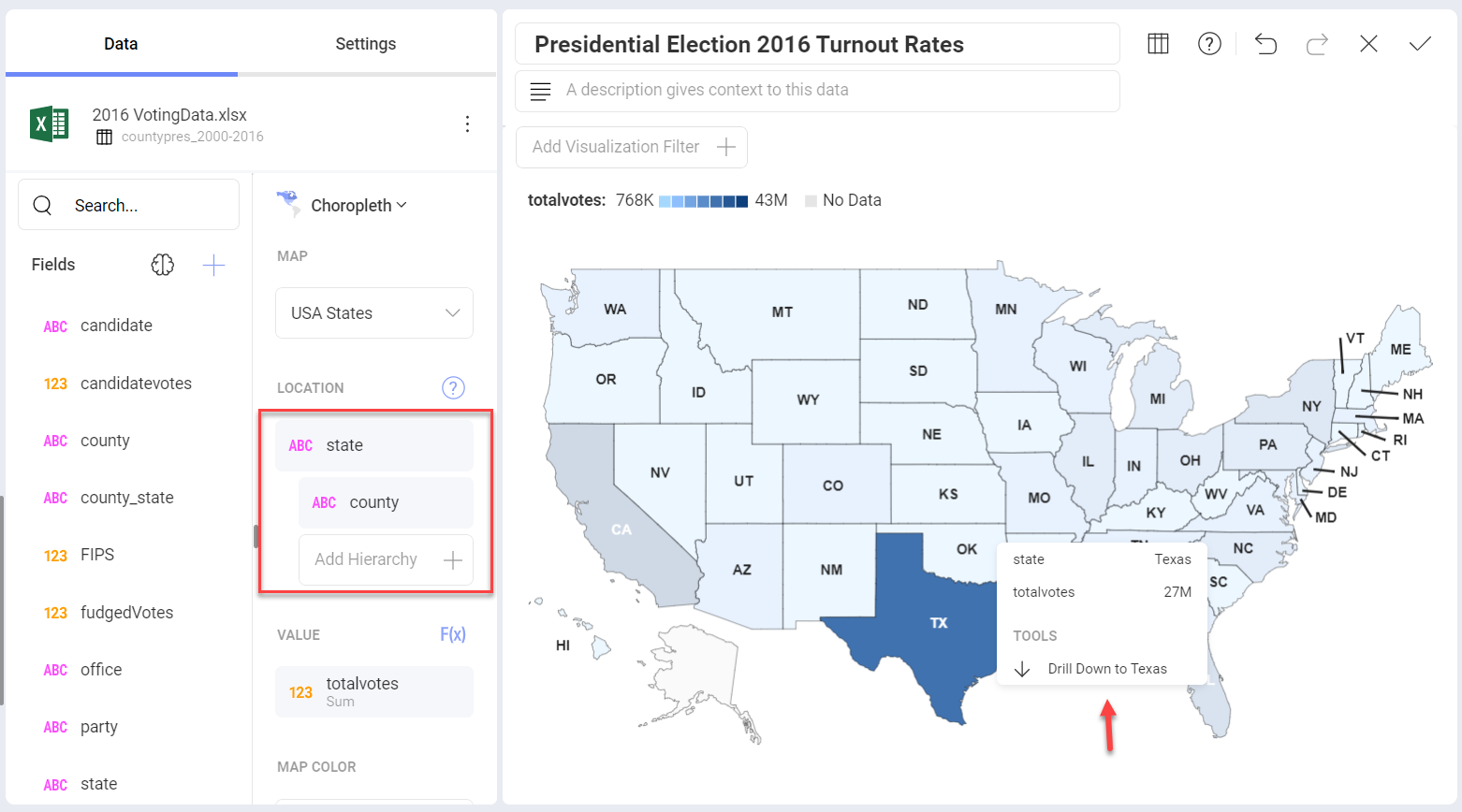Click Add Visualization Filter button

click(x=632, y=147)
